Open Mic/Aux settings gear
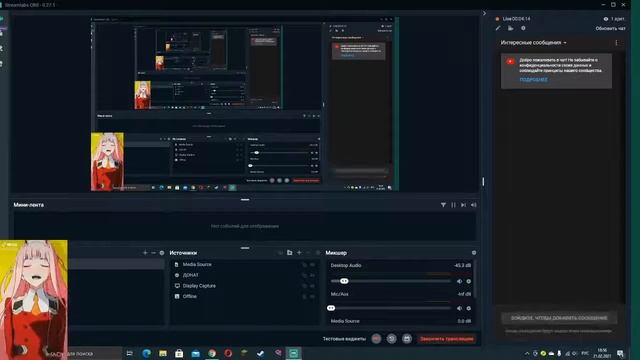The height and width of the screenshot is (360, 640). (469, 308)
